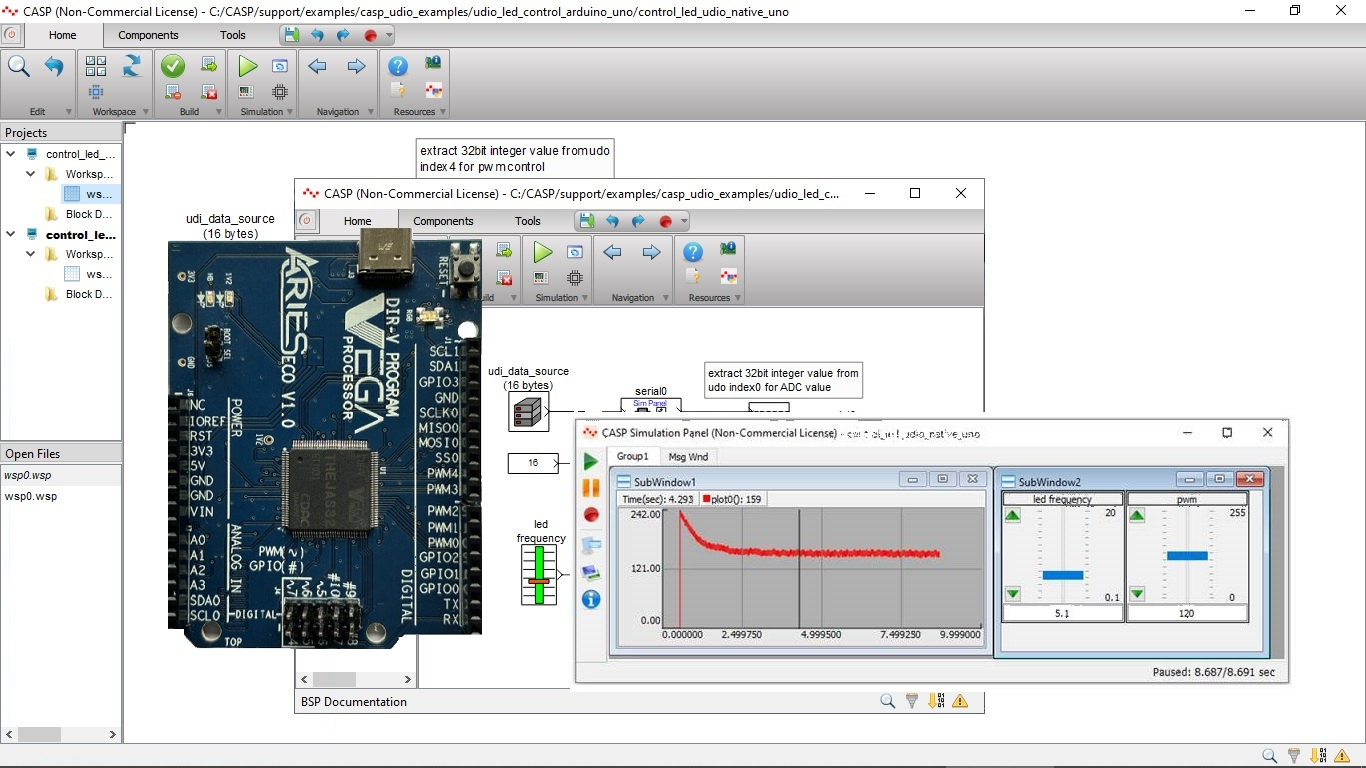Increase led frequency with its up arrow
The image size is (1366, 768).
click(1013, 516)
